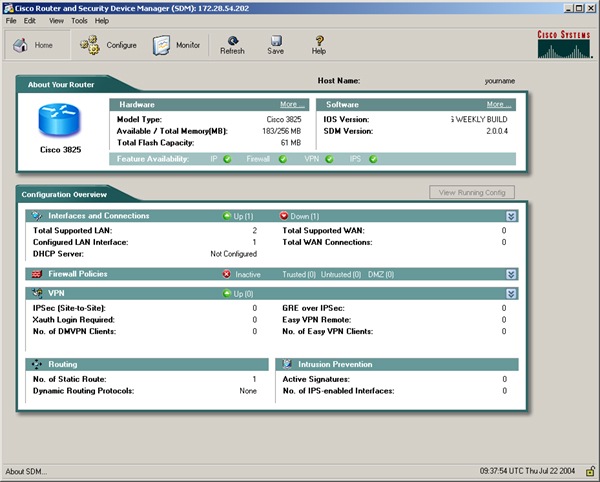Click the SDM window title bar icon
The width and height of the screenshot is (600, 482).
click(x=8, y=8)
